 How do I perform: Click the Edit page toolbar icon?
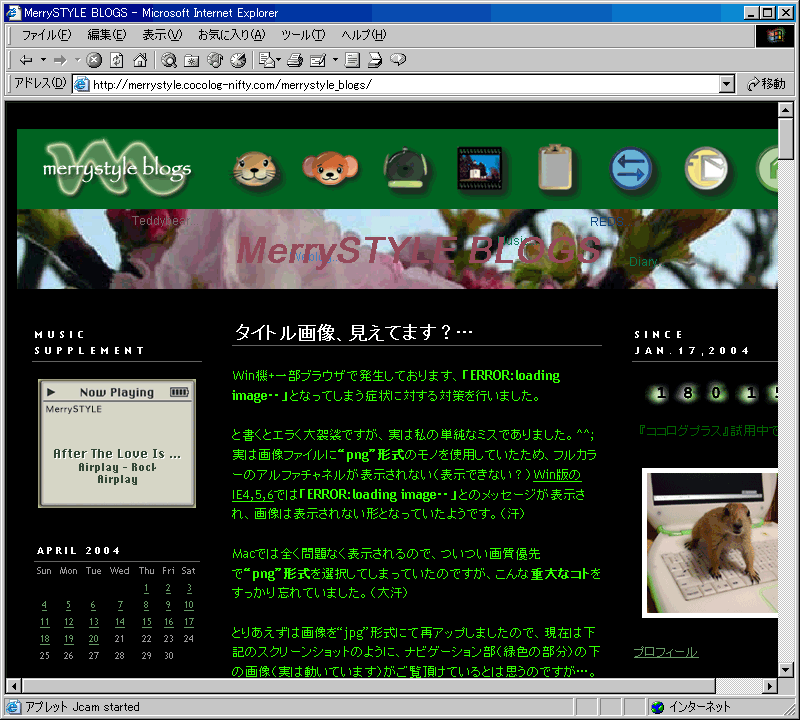(x=318, y=60)
